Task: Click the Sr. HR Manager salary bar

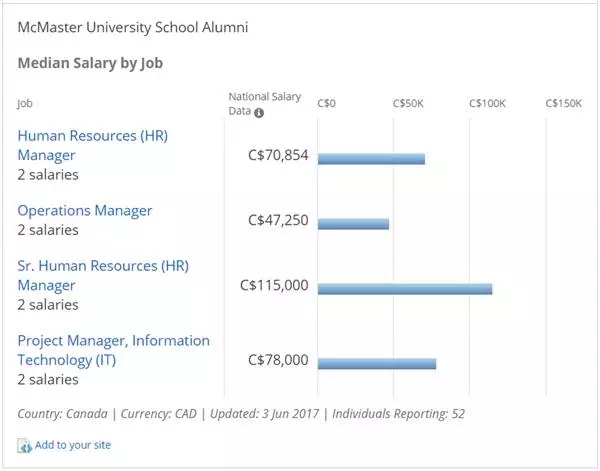Action: pos(405,288)
